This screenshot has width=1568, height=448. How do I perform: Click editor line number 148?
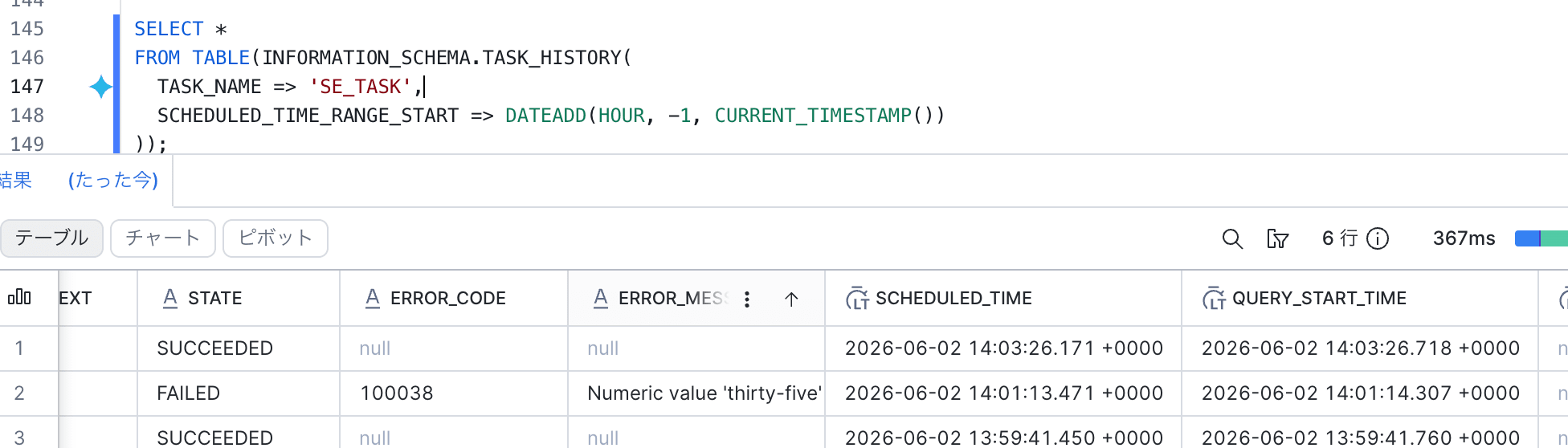27,116
